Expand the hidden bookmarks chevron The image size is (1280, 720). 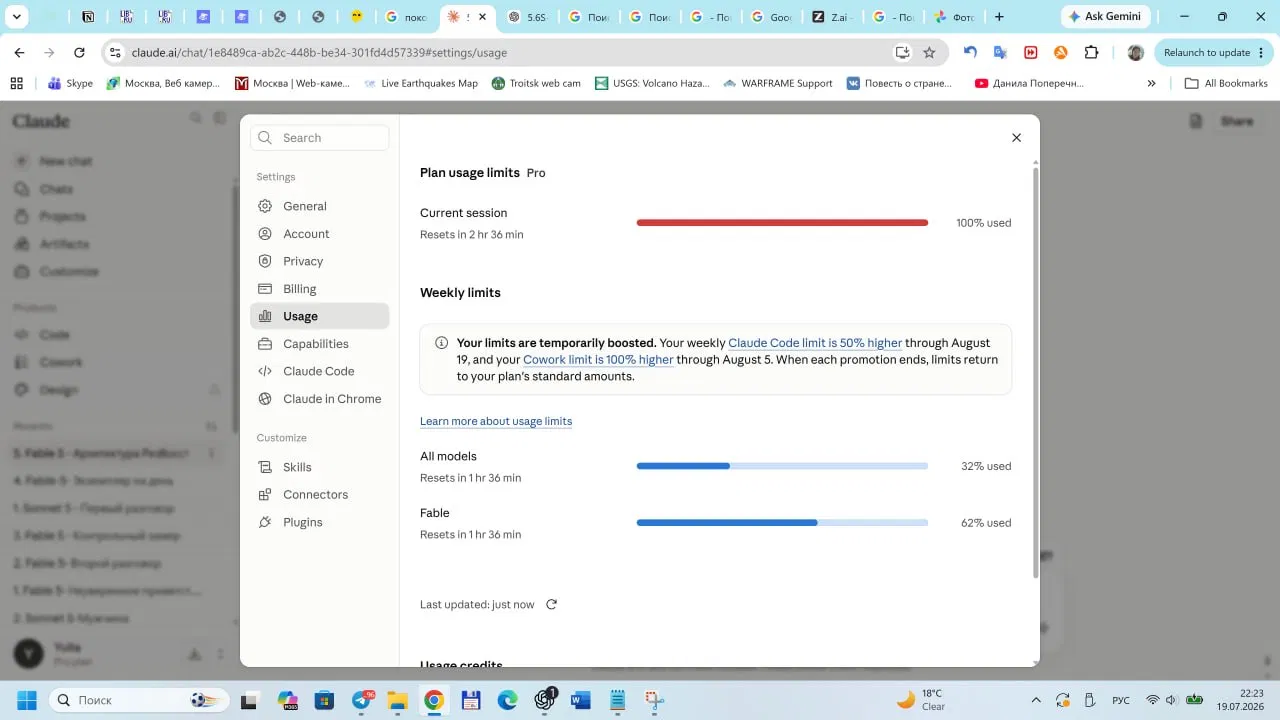pyautogui.click(x=1151, y=83)
